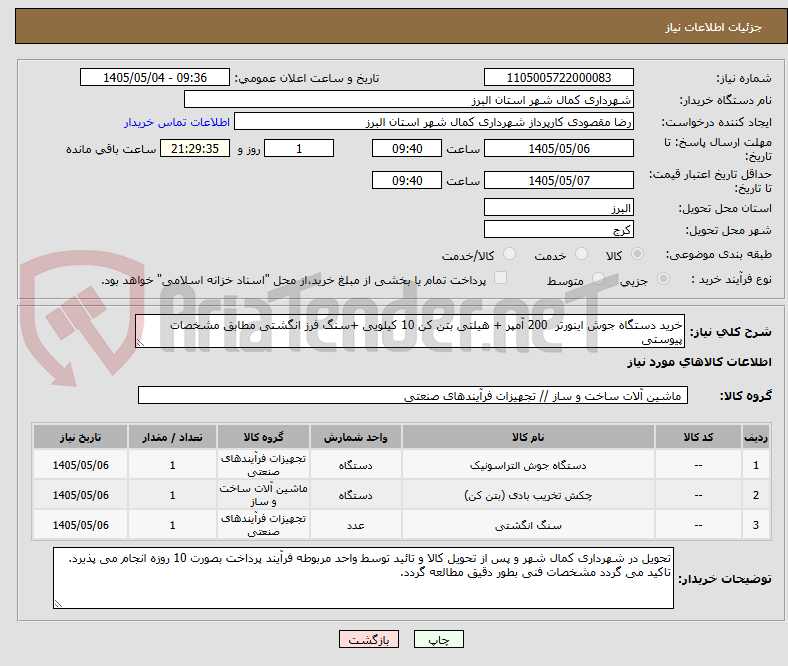Select the خدمت radio button
This screenshot has width=788, height=666.
581,254
